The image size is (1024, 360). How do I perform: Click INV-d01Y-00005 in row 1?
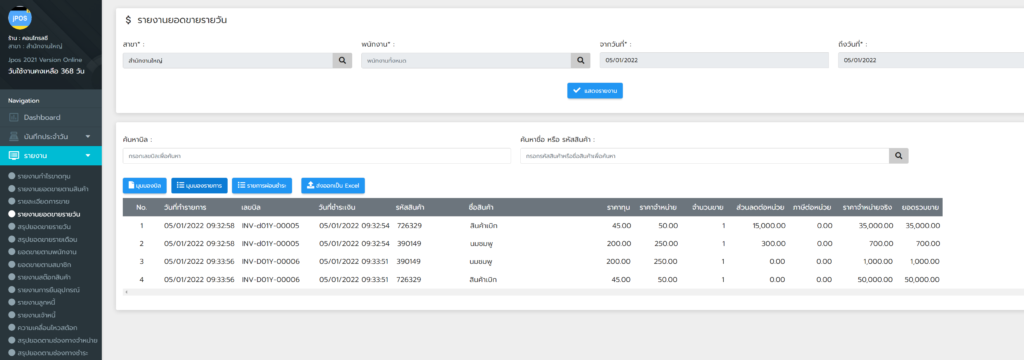tap(270, 225)
